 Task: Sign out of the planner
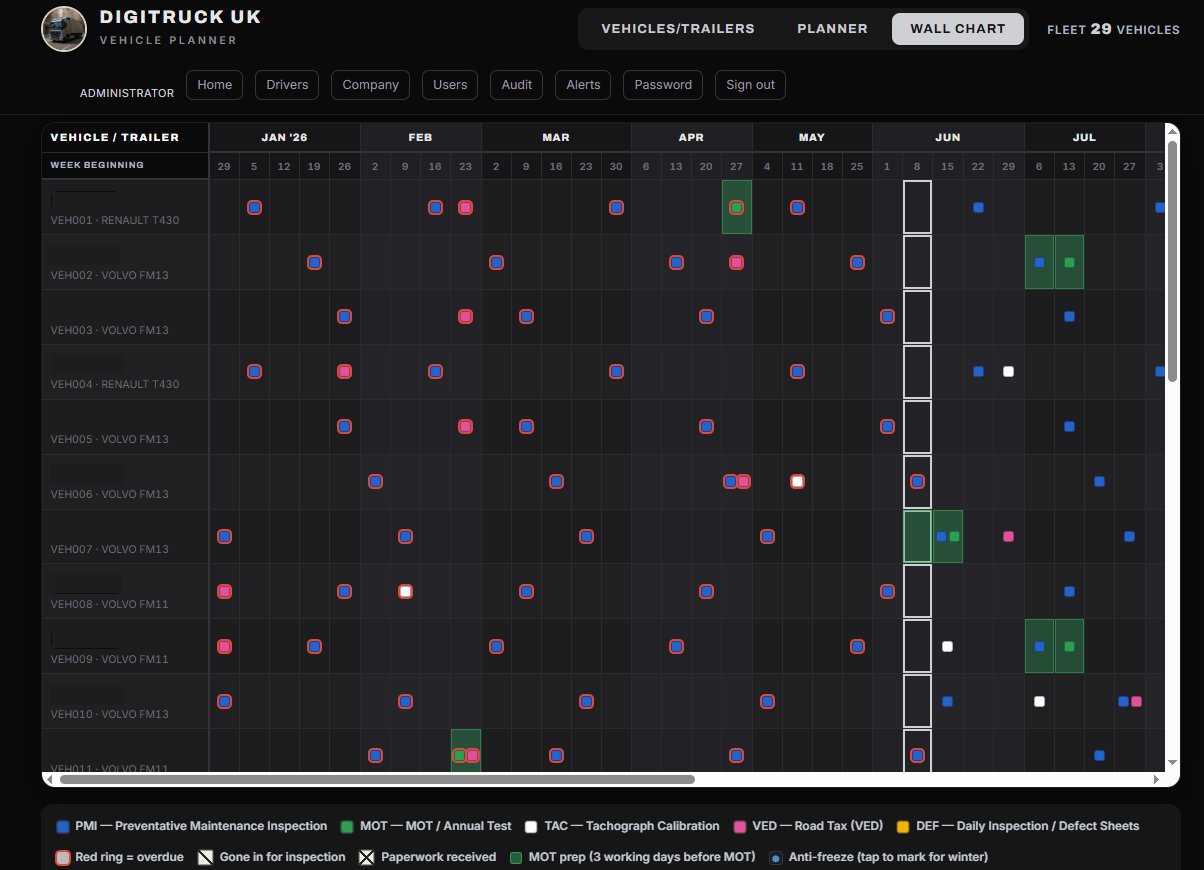(750, 85)
